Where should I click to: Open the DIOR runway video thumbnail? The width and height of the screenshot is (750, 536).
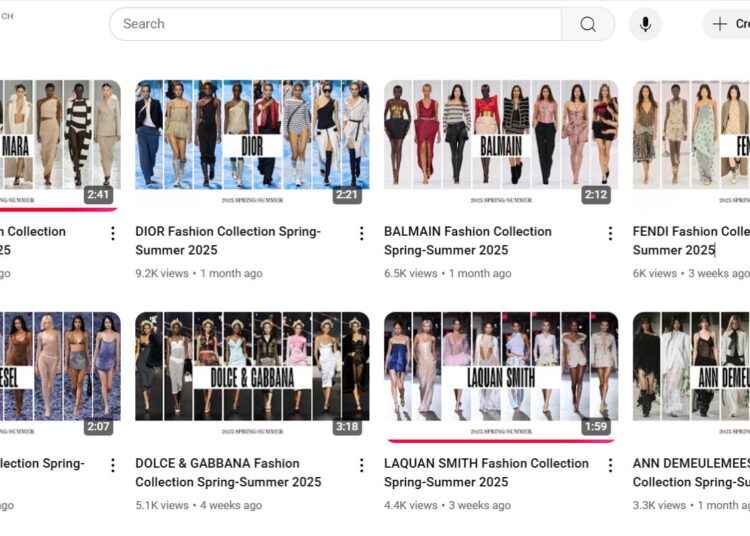[x=252, y=145]
